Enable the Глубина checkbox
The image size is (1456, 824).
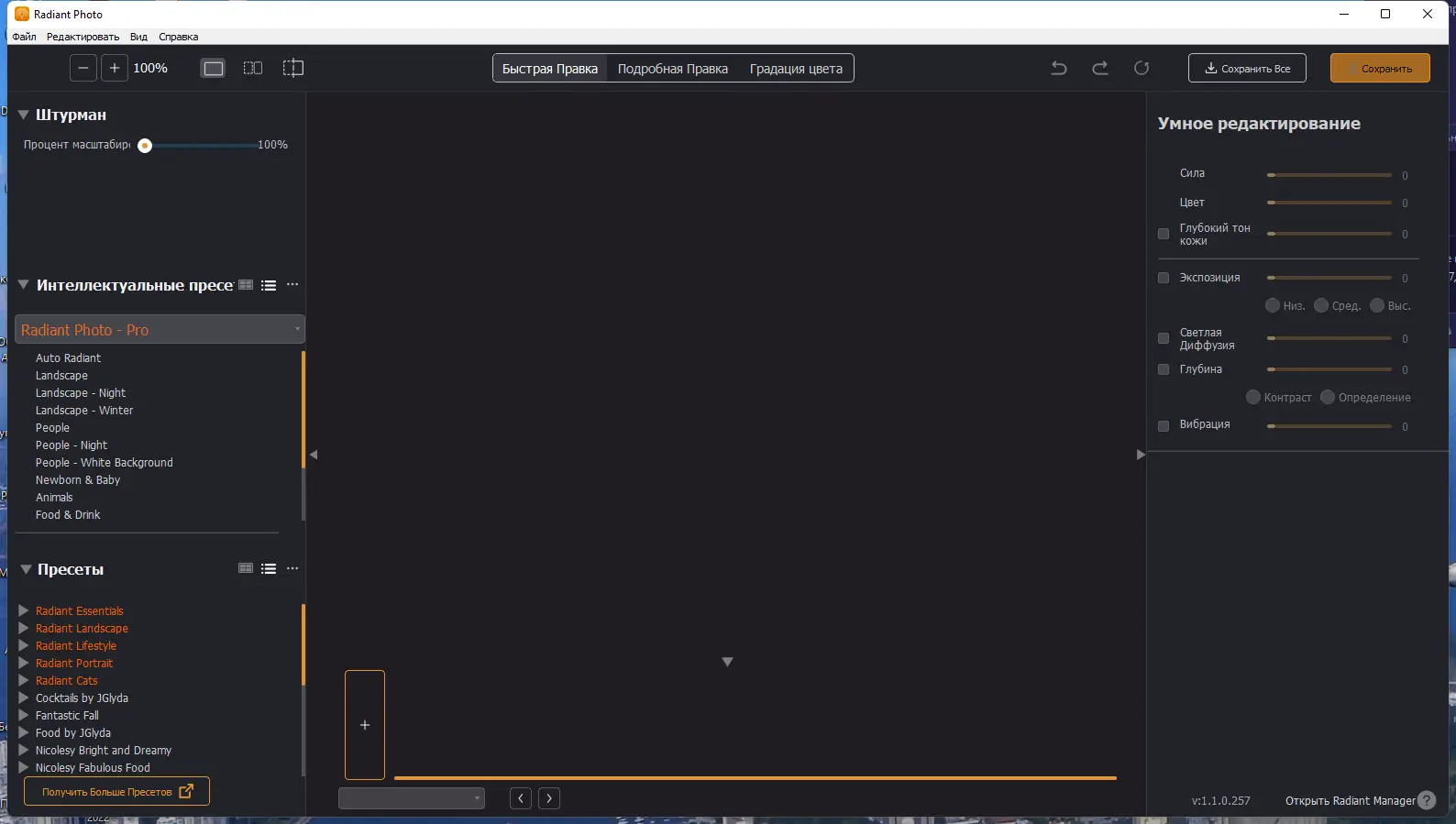tap(1164, 369)
